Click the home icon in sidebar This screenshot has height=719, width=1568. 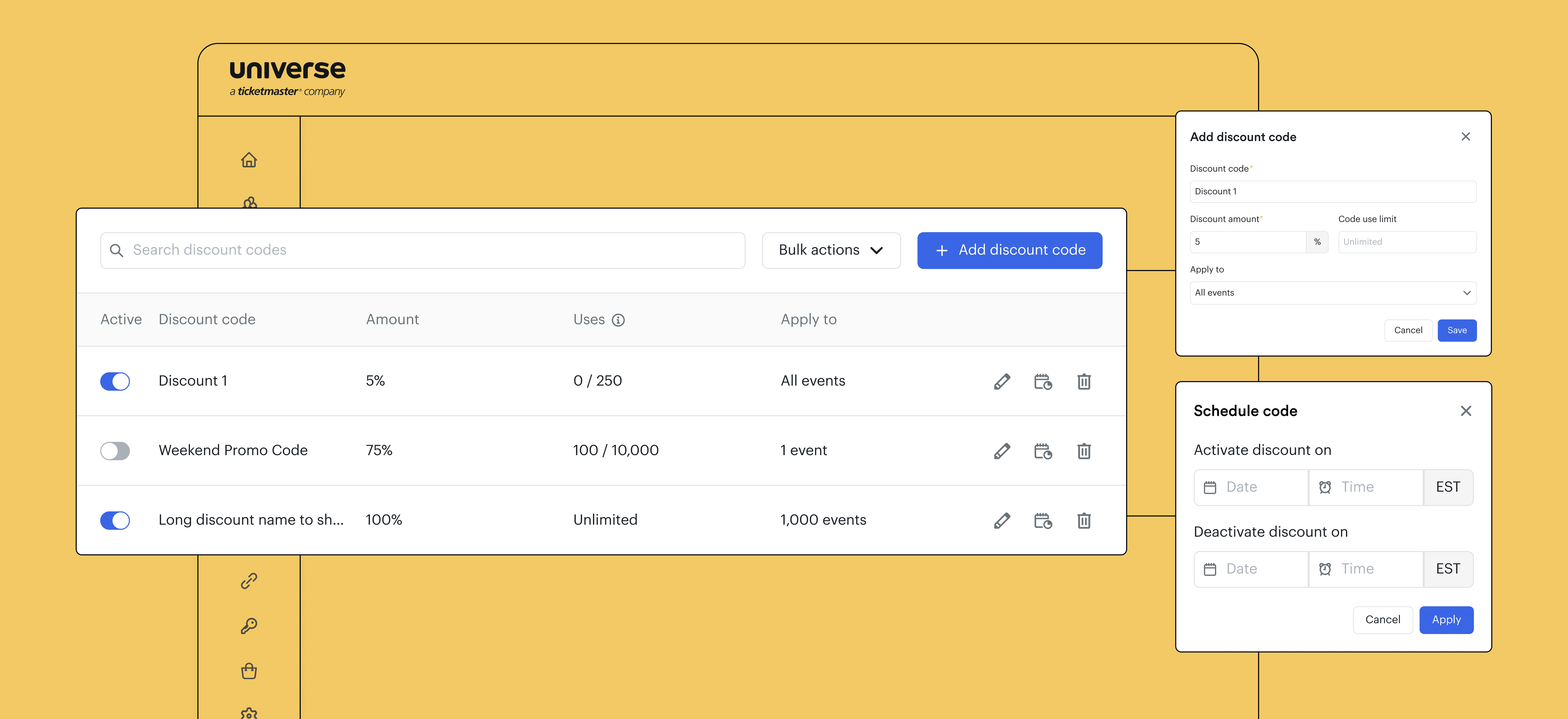click(x=249, y=160)
